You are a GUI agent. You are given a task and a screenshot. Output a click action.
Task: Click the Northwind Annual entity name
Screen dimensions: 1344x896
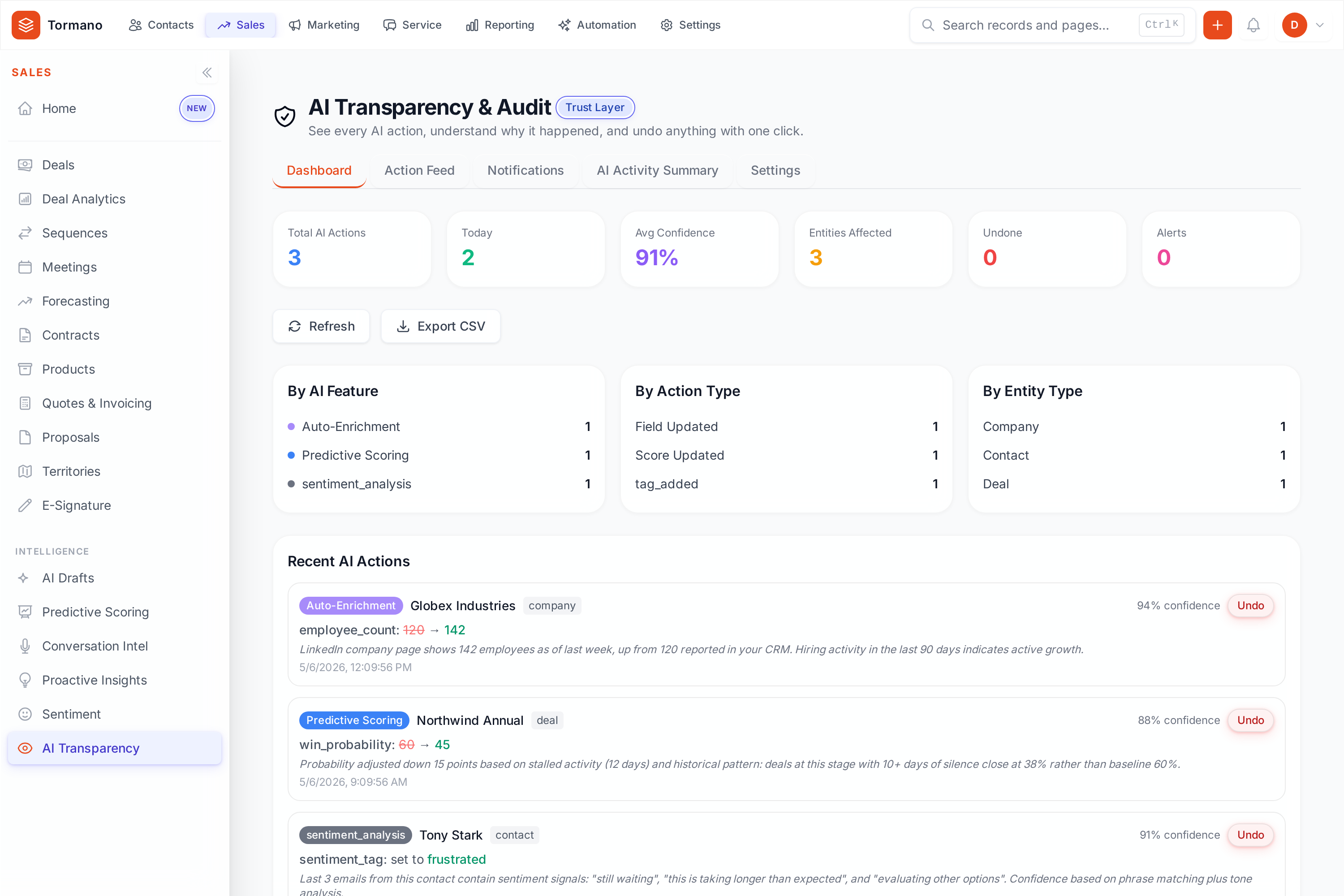point(470,720)
